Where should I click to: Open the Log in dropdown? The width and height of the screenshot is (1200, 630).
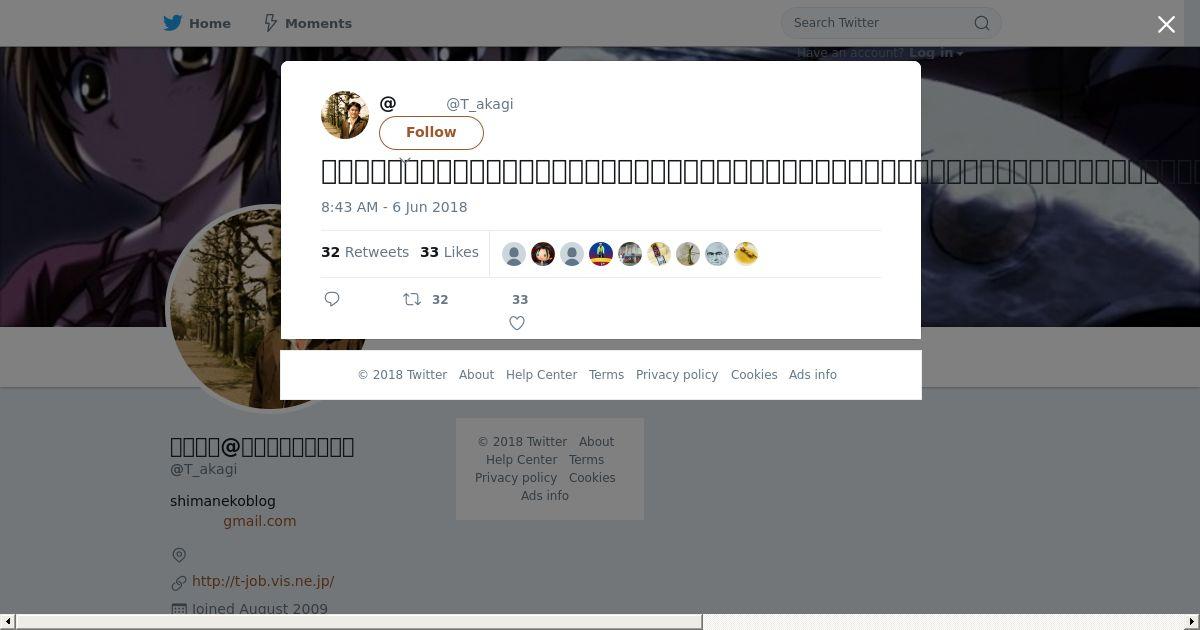936,53
